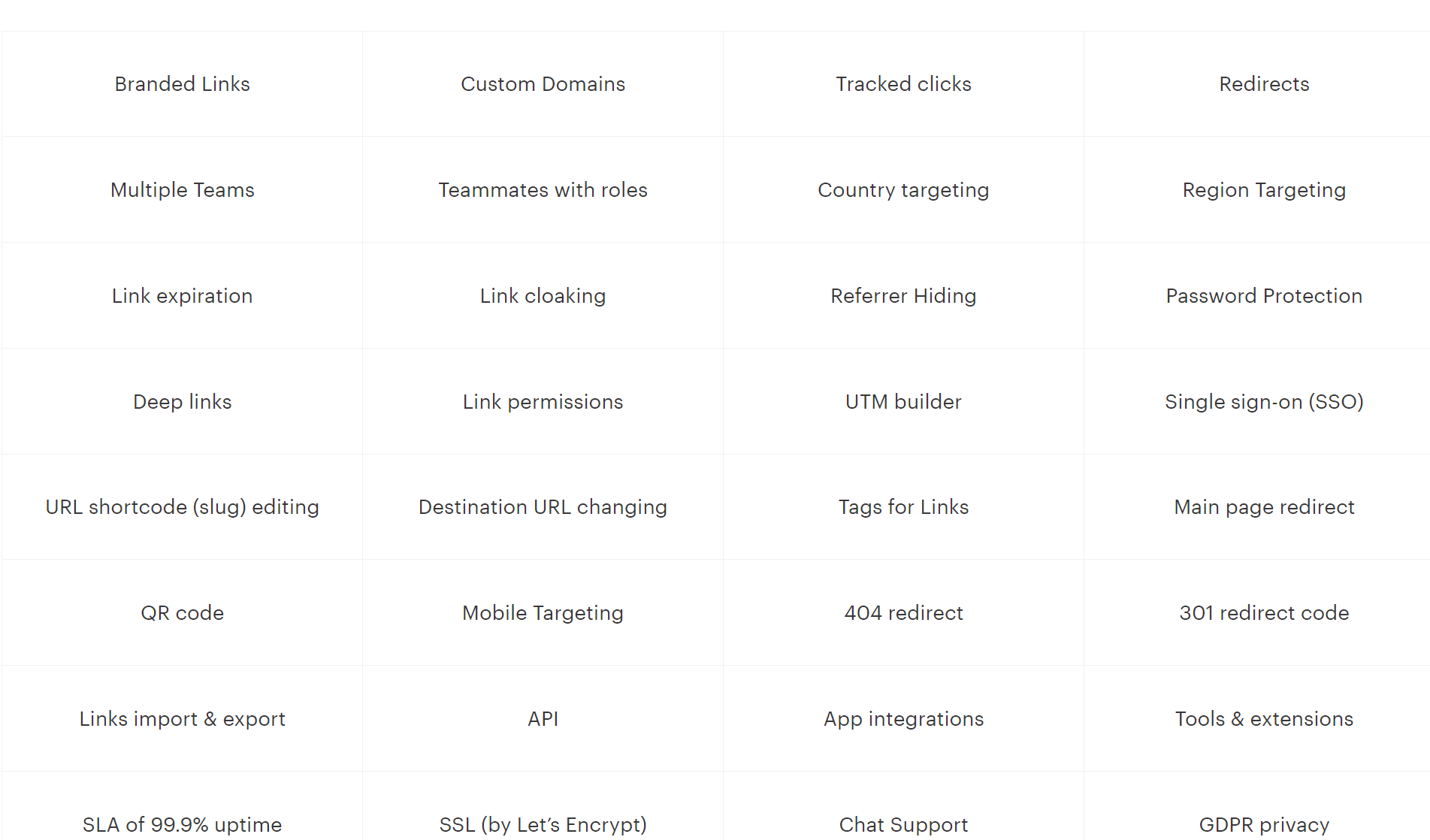This screenshot has height=840, width=1430.
Task: Click the Branded Links feature cell
Action: point(182,84)
